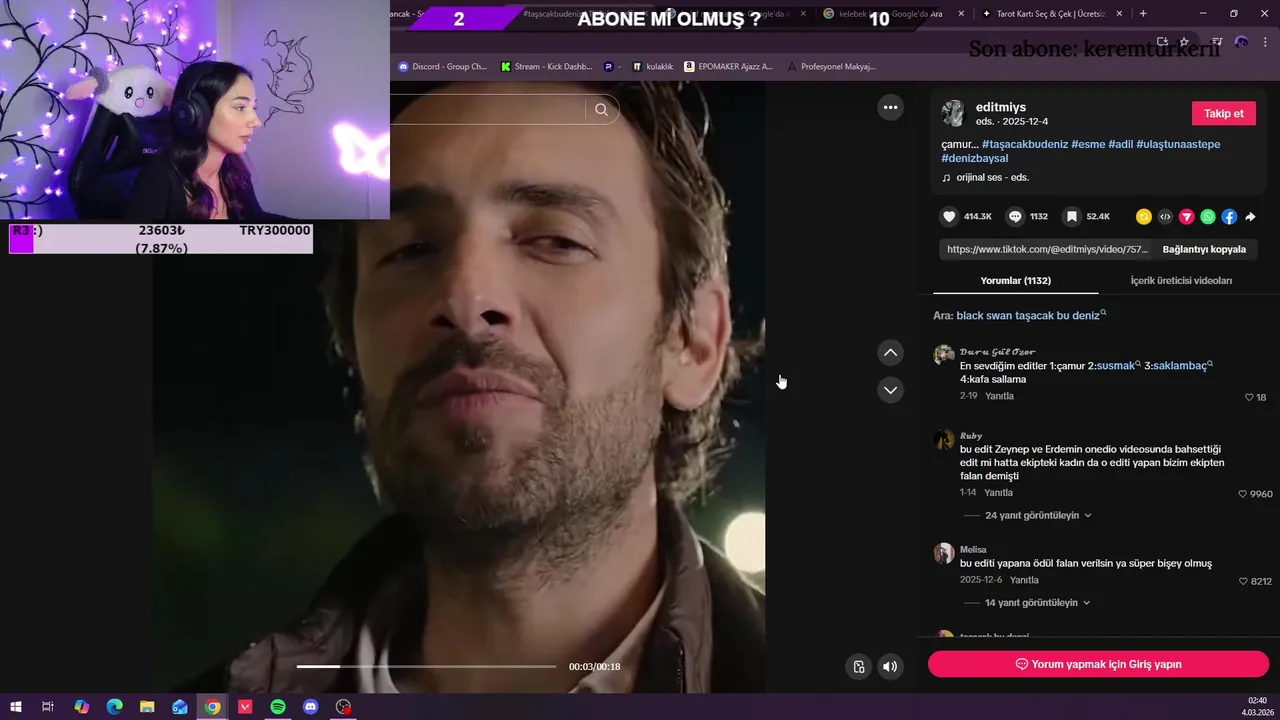Reply to Duru Gül Özer's comment via Yanıtla
The image size is (1280, 720).
(x=999, y=396)
